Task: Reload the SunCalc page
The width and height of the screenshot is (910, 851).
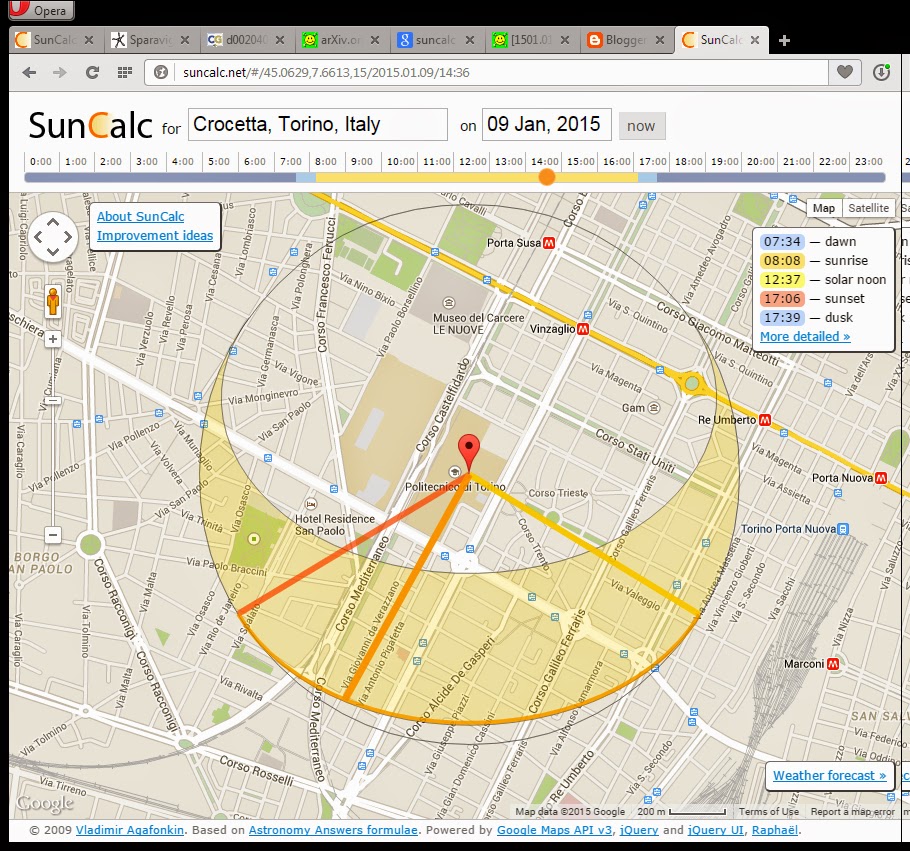Action: tap(92, 73)
